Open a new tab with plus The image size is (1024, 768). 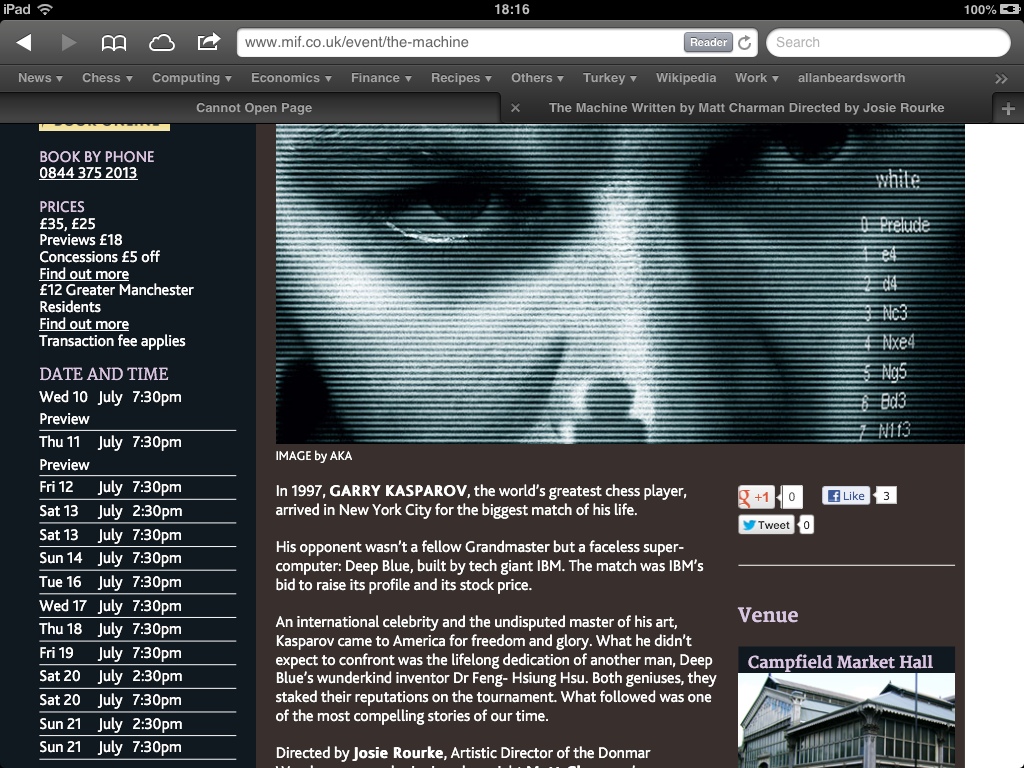click(x=1008, y=108)
